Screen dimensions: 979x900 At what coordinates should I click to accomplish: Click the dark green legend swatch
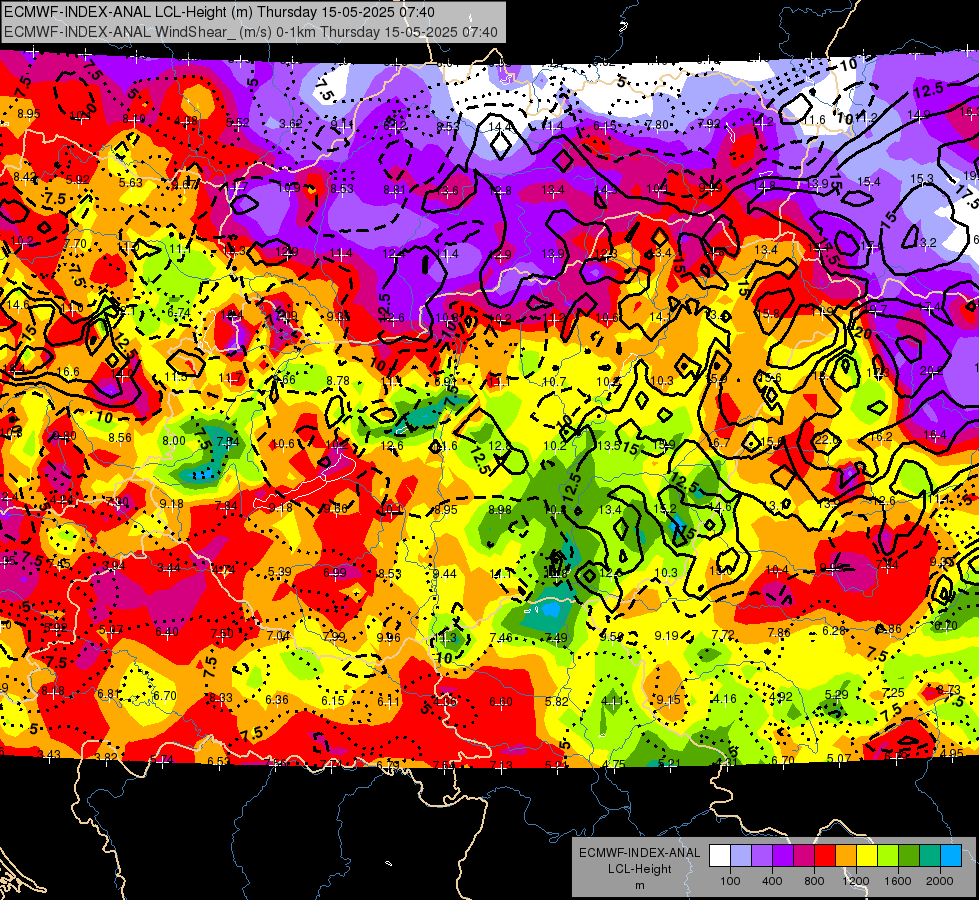pos(909,855)
